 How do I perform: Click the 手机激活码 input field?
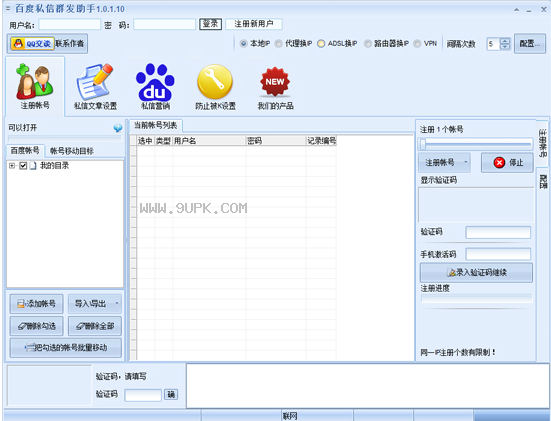point(498,254)
